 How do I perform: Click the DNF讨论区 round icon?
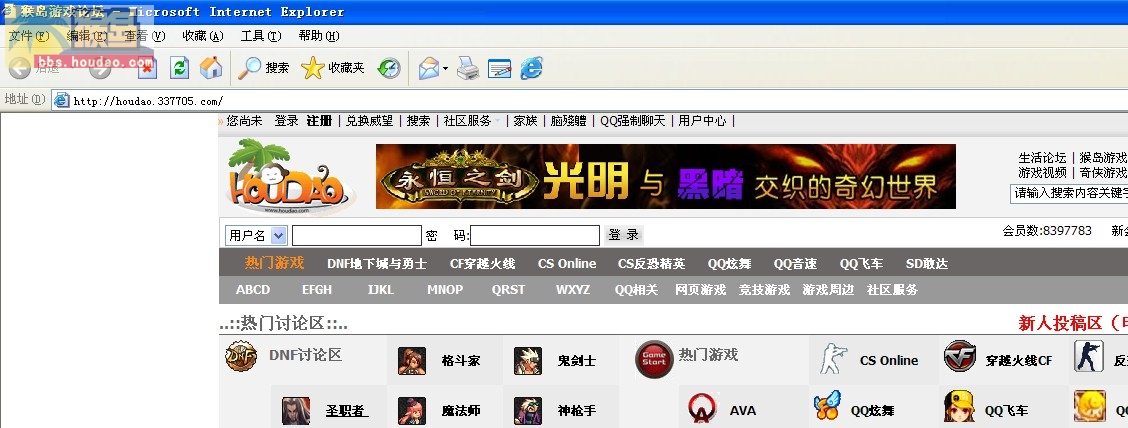pos(241,356)
